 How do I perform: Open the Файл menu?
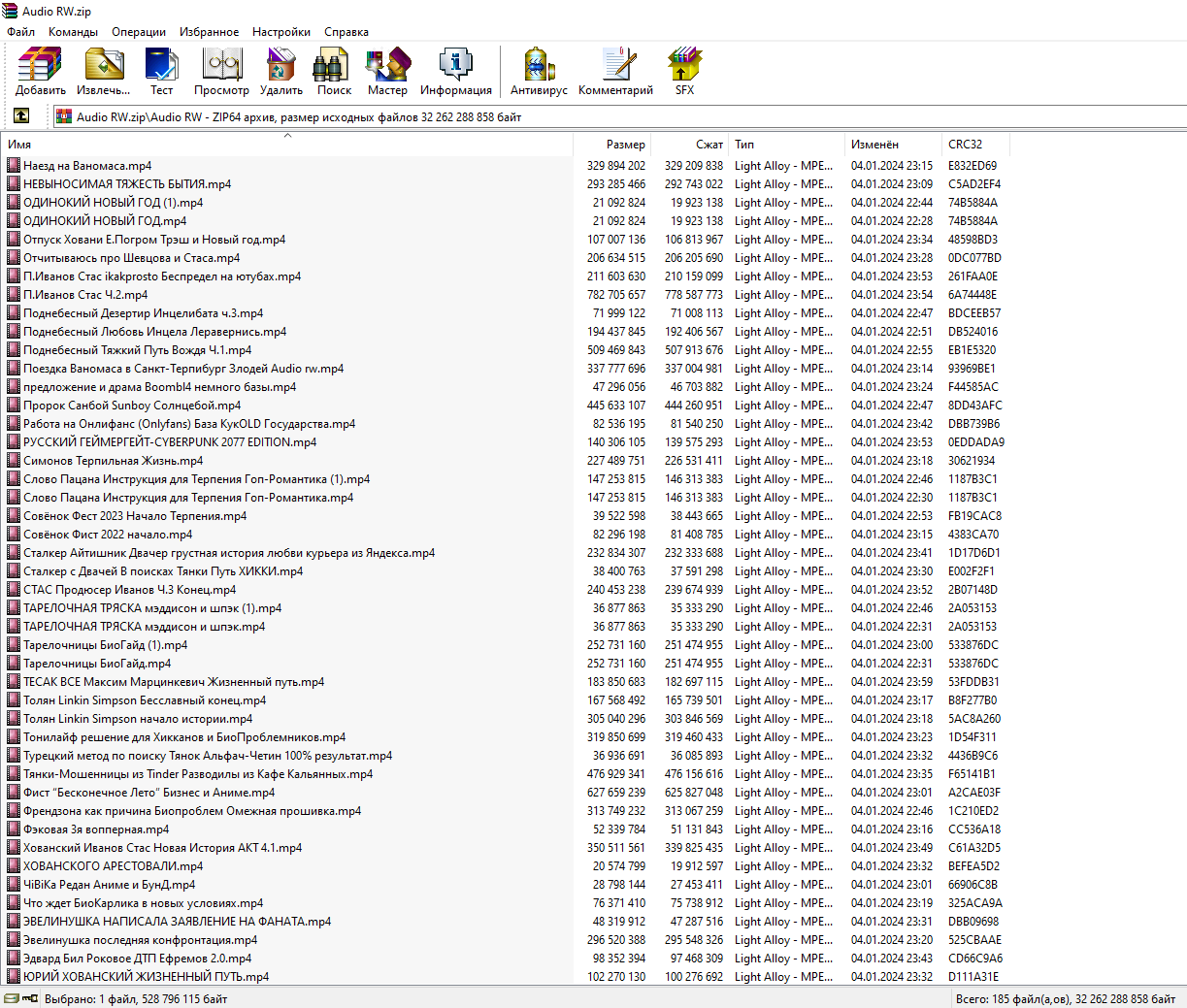click(20, 32)
